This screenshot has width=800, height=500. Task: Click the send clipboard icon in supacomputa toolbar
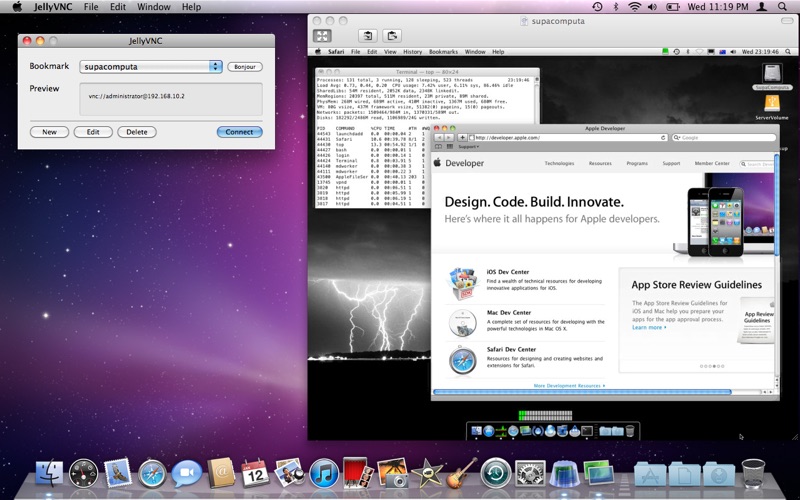[x=392, y=36]
